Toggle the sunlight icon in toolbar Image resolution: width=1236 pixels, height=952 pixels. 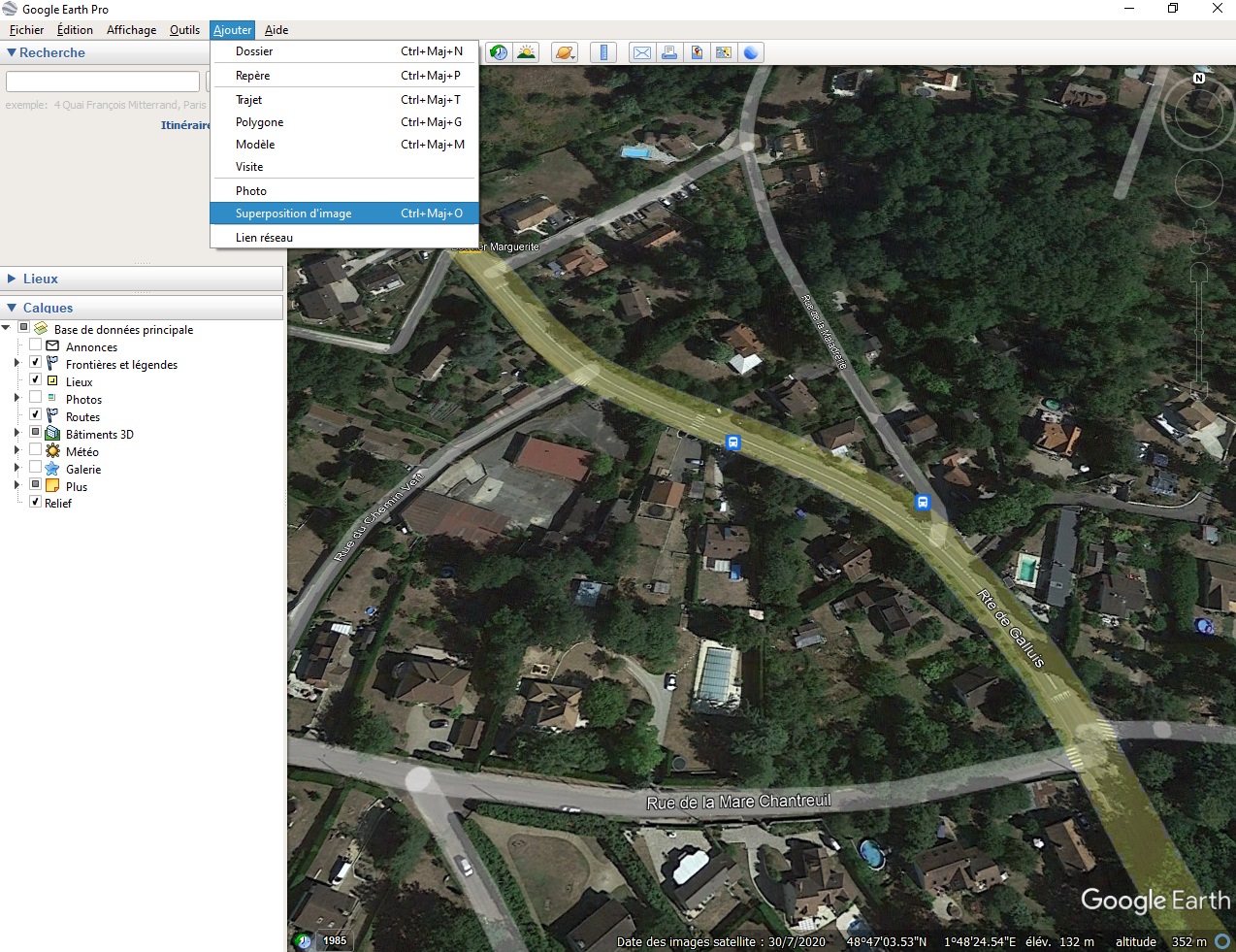(526, 52)
